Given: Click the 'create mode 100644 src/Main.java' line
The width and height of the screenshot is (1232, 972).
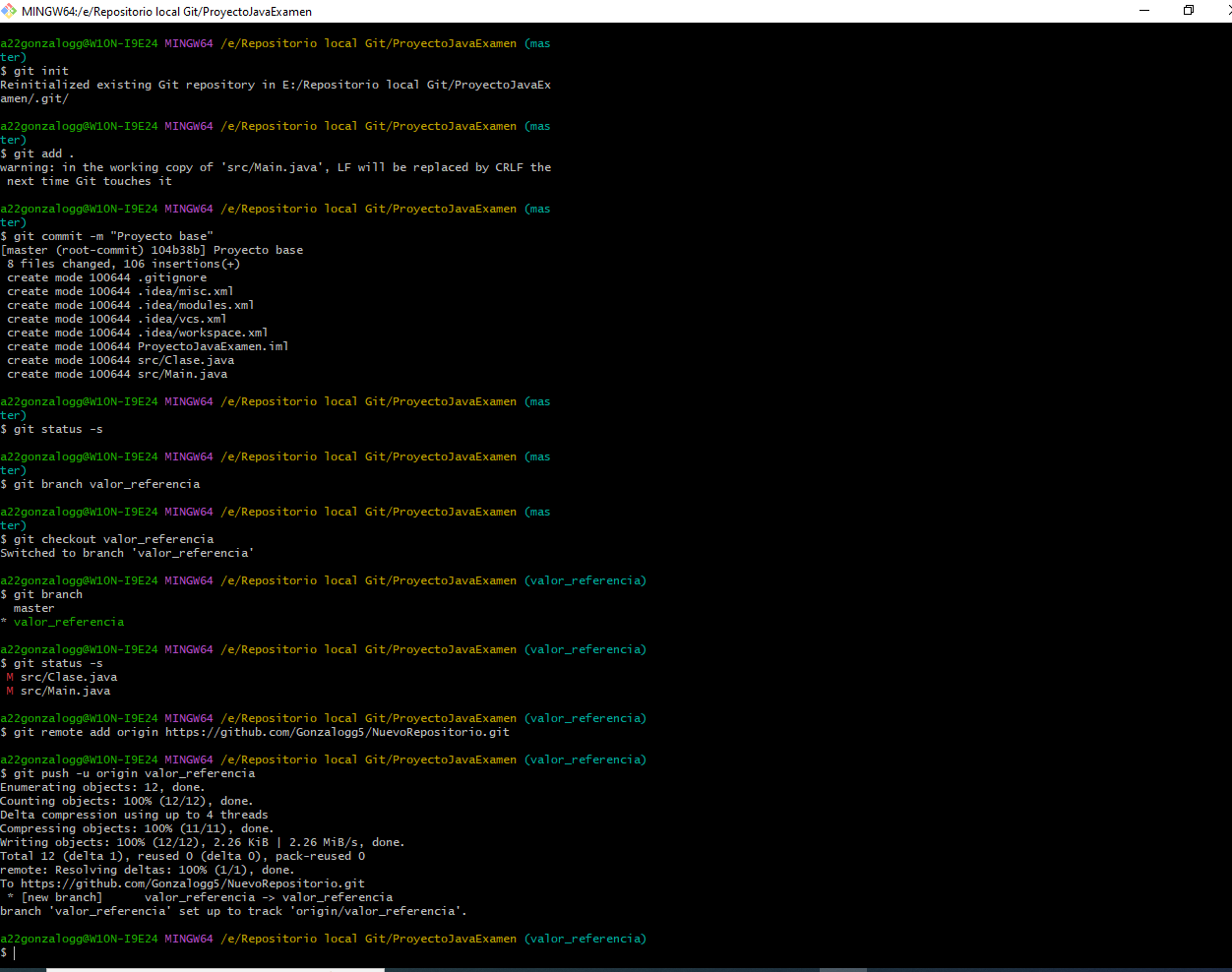Looking at the screenshot, I should click(117, 374).
